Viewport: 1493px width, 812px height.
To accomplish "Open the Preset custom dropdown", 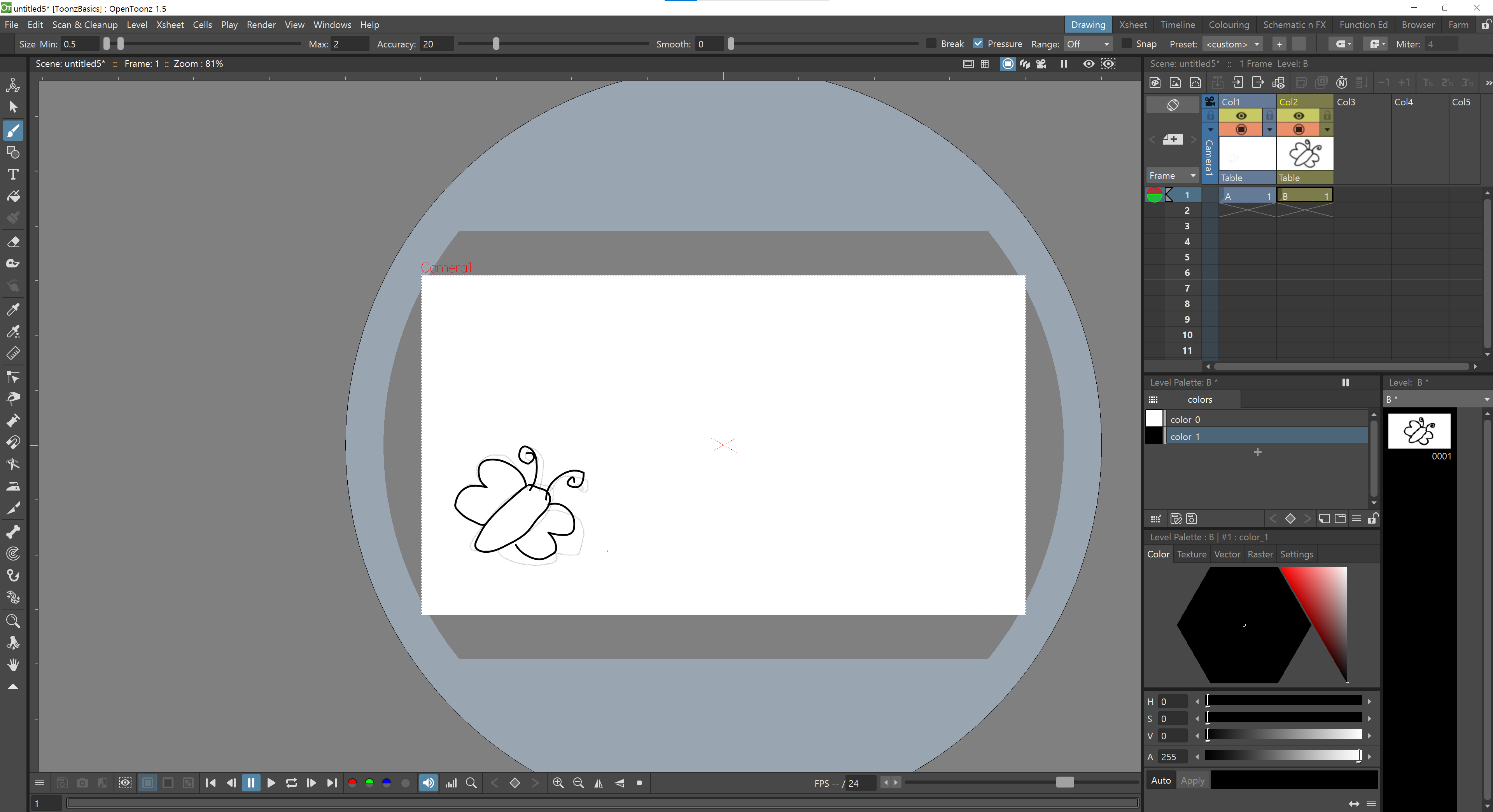I will (x=1233, y=44).
